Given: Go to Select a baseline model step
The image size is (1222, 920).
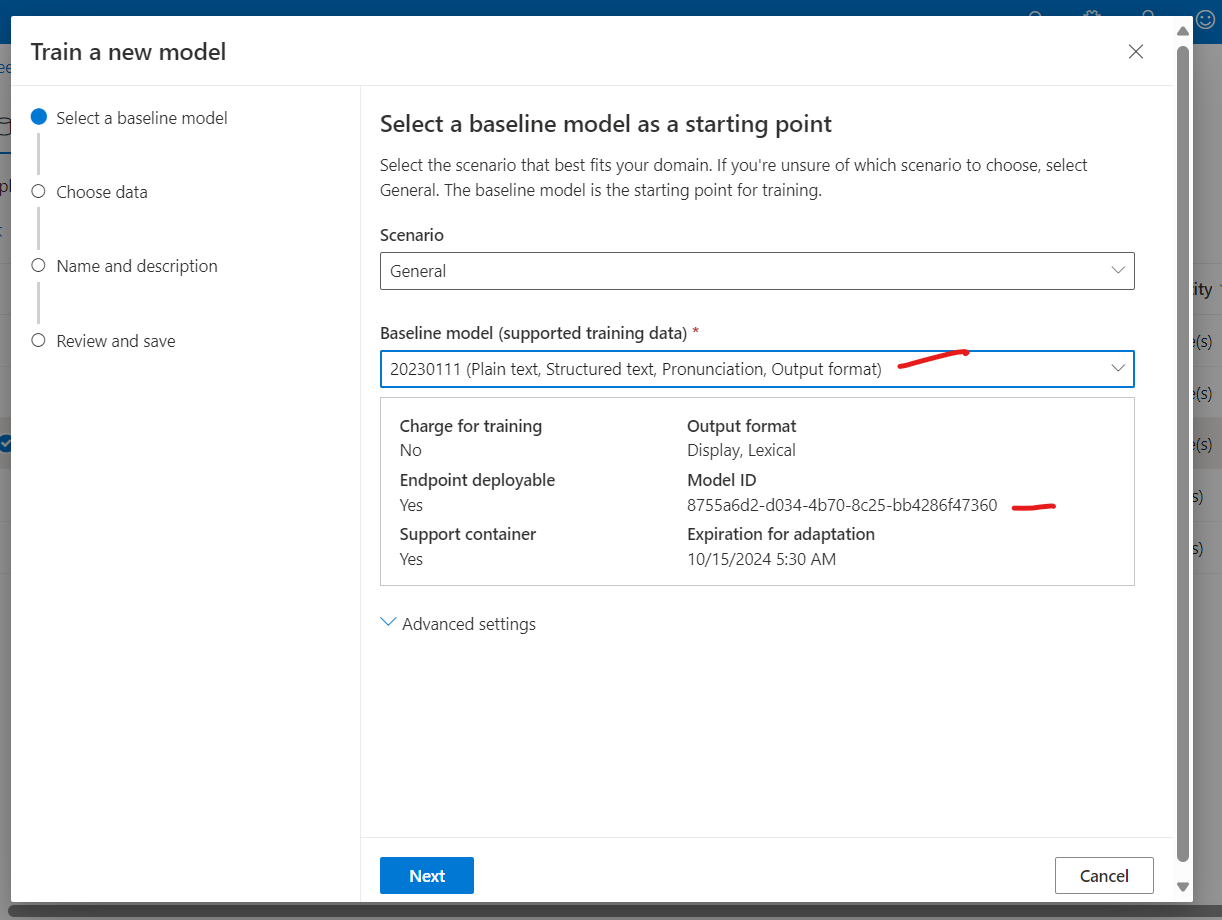Looking at the screenshot, I should [130, 118].
